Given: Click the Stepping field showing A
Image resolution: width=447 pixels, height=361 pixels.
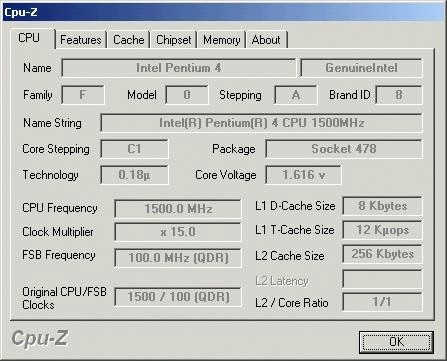Looking at the screenshot, I should [x=295, y=95].
